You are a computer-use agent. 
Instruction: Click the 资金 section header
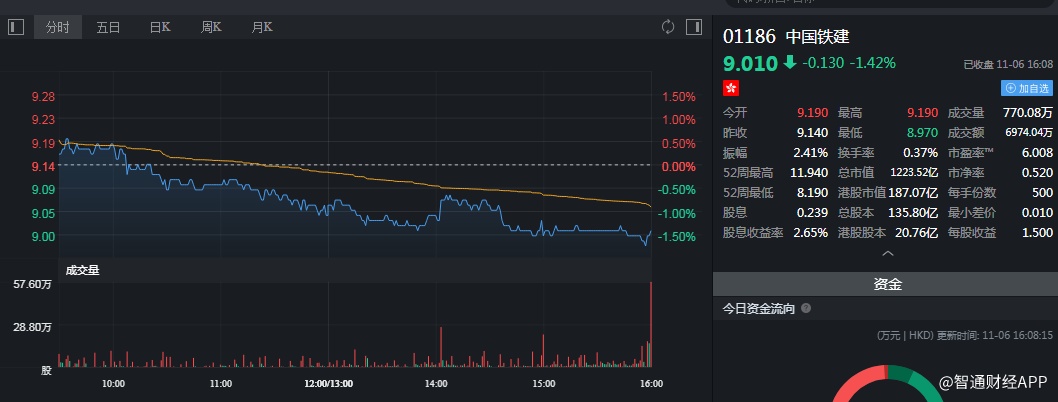click(x=887, y=285)
